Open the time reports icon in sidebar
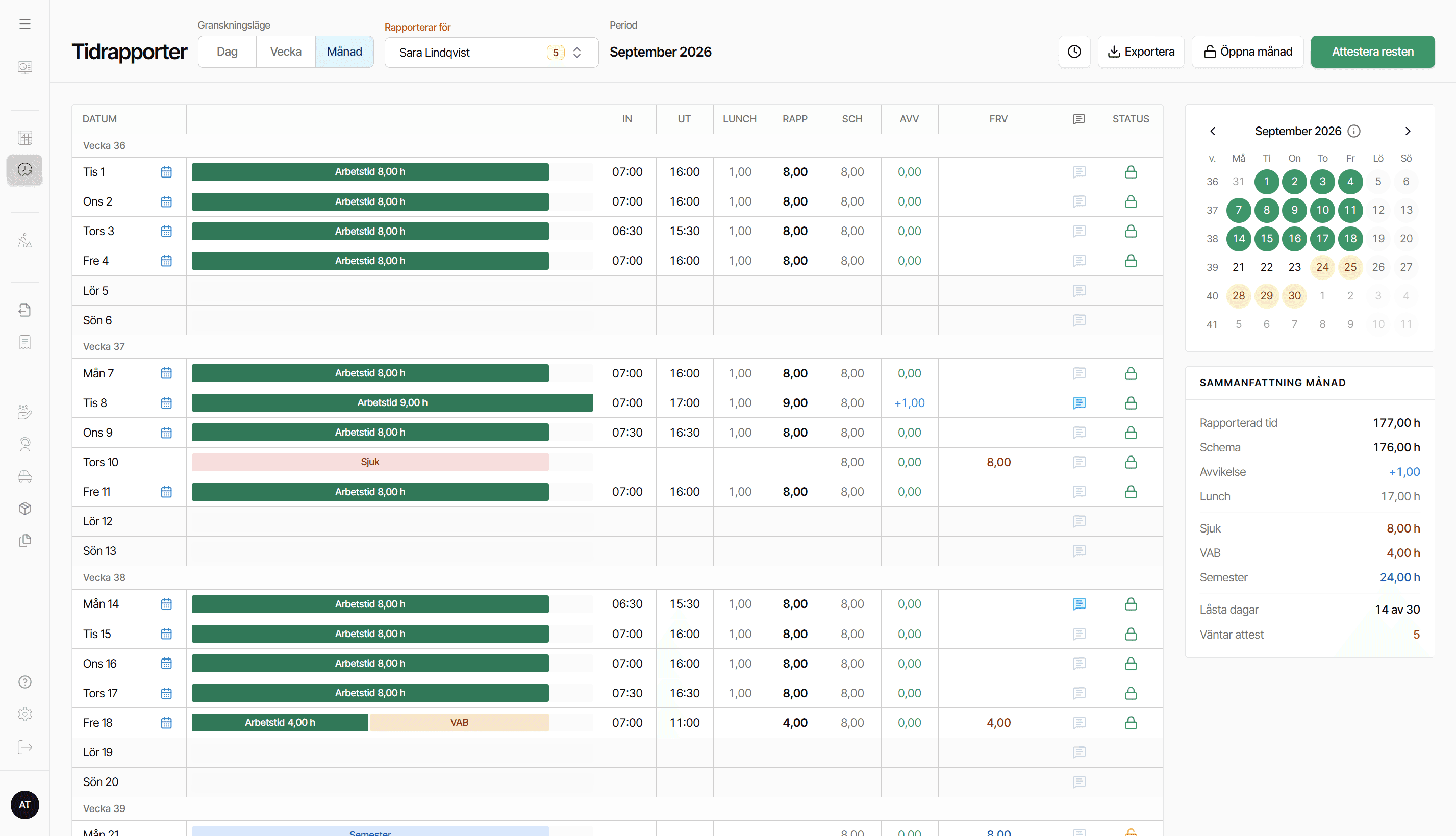Image resolution: width=1456 pixels, height=836 pixels. [x=24, y=170]
